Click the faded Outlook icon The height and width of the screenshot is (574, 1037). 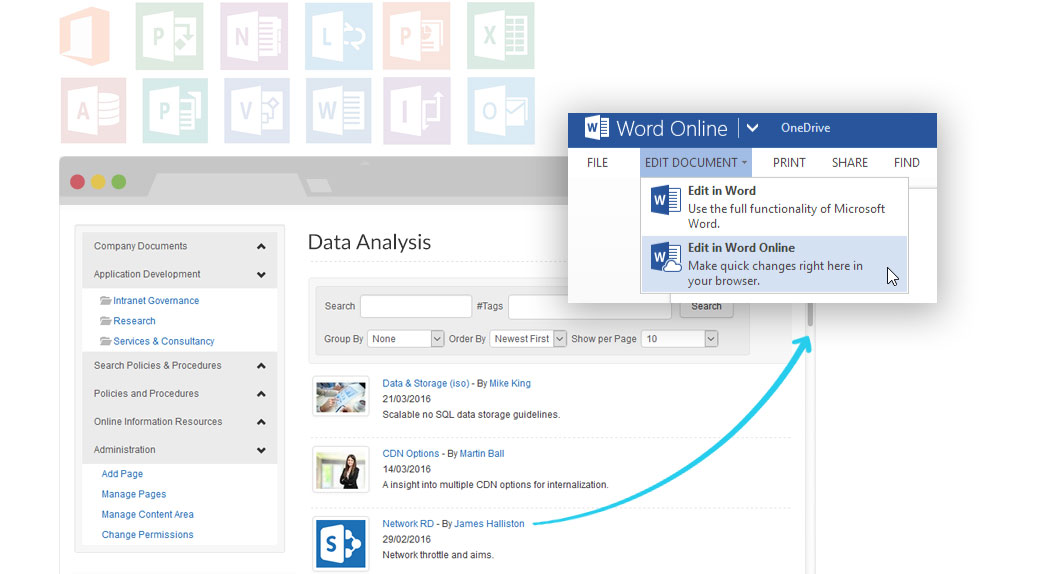(x=501, y=110)
